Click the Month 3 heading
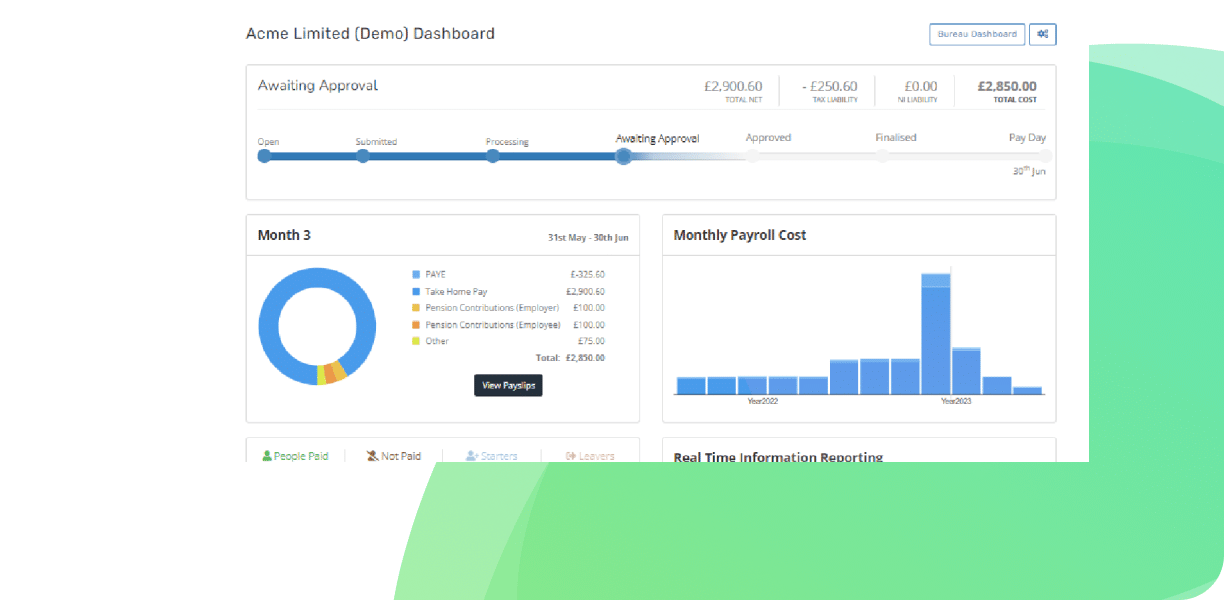Image resolution: width=1224 pixels, height=600 pixels. pos(284,235)
